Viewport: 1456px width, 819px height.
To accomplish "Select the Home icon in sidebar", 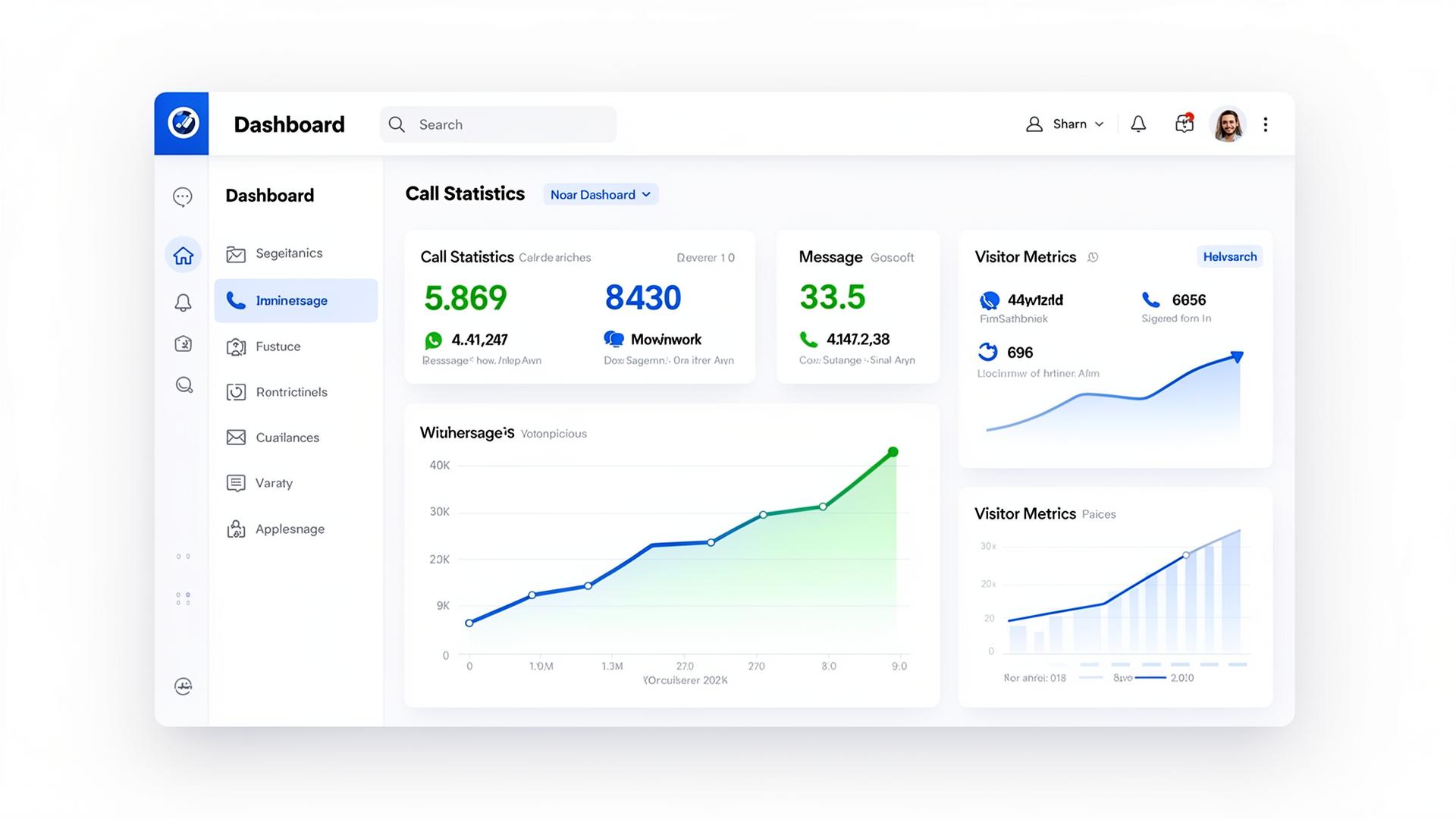I will pos(183,256).
